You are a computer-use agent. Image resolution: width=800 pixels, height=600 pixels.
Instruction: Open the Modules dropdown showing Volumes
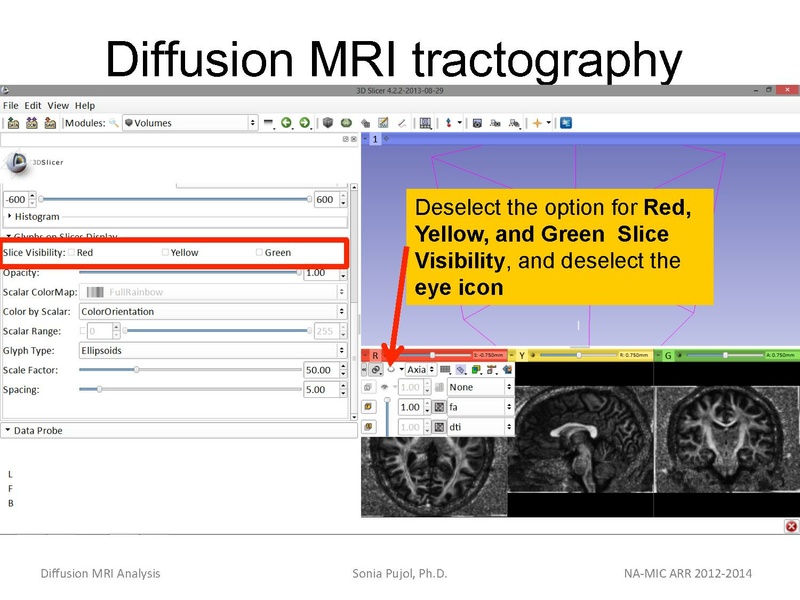click(x=190, y=123)
